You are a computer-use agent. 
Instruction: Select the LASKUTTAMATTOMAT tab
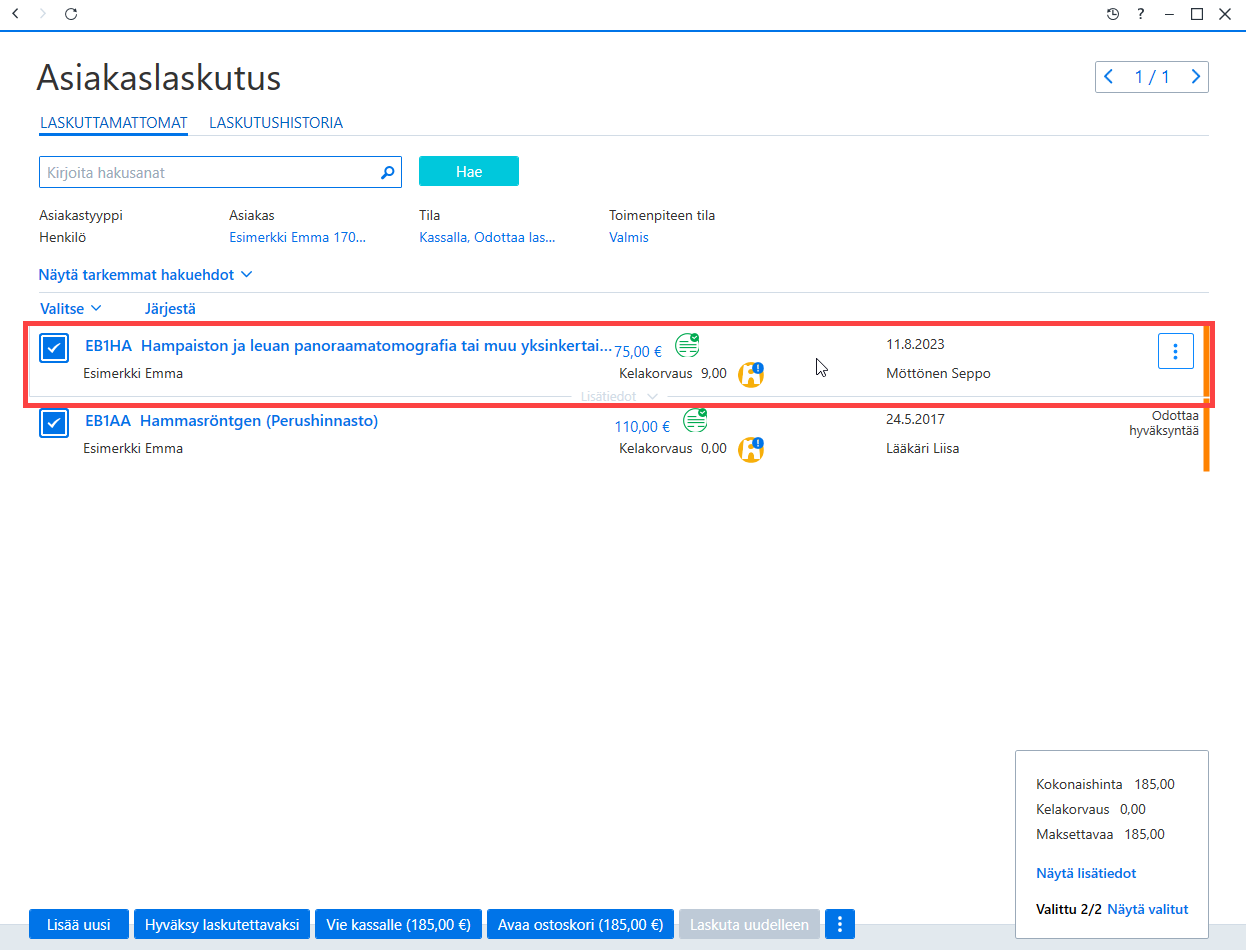pos(114,123)
